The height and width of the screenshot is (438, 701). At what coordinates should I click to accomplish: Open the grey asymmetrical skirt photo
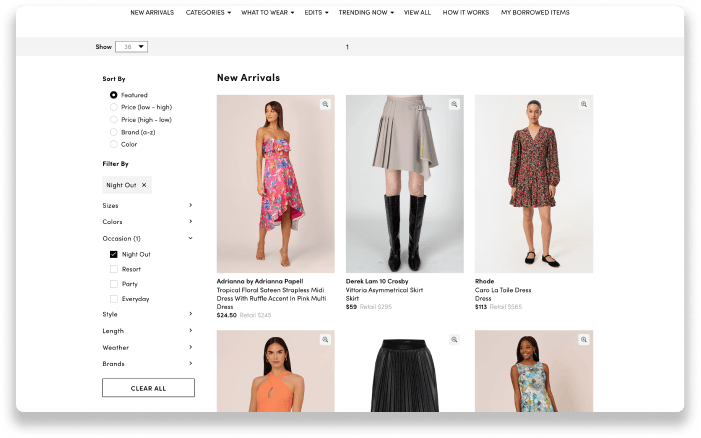[405, 184]
